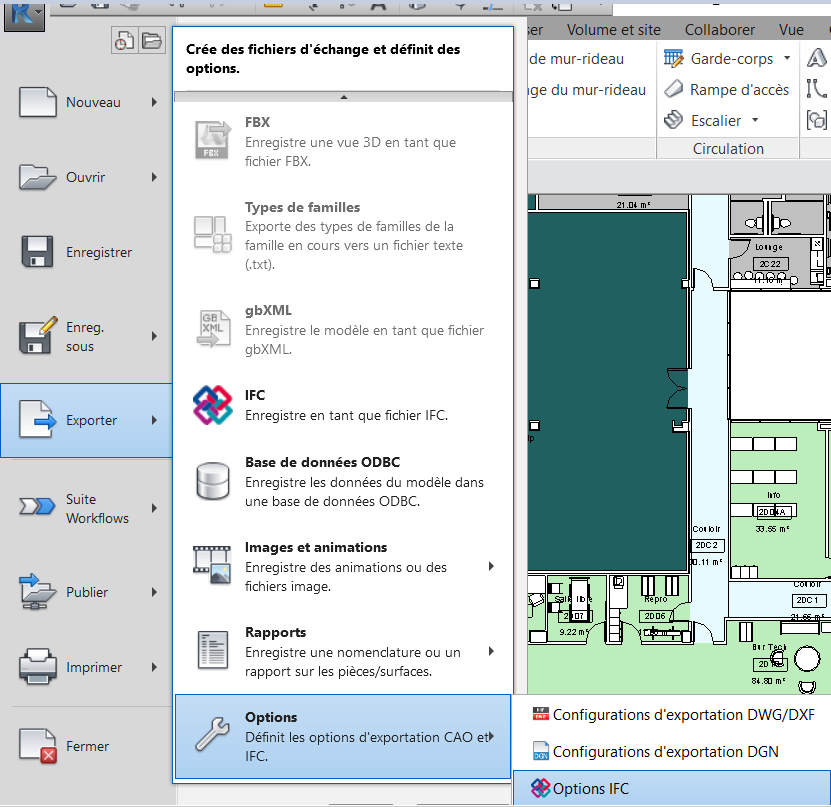
Task: Open the Garde-corps dropdown arrow
Action: coord(787,59)
